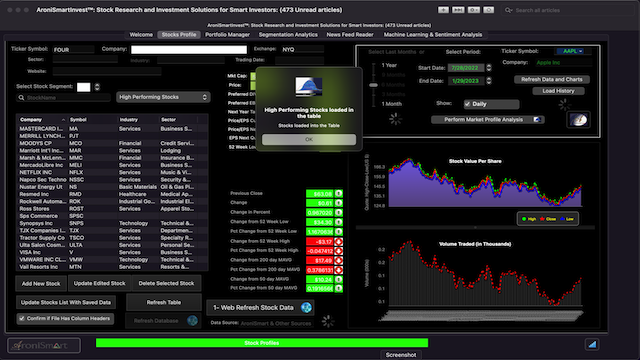The image size is (640, 360).
Task: Toggle the Daily checkbox
Action: (467, 104)
